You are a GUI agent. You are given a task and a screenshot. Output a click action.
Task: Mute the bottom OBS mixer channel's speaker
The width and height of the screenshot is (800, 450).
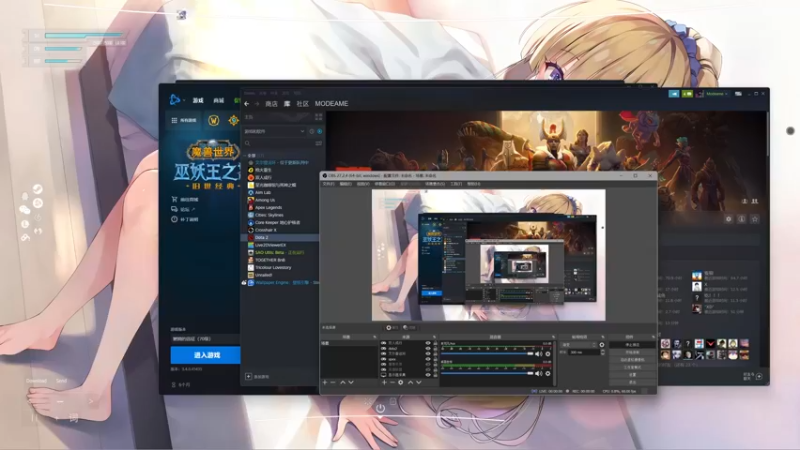click(x=538, y=373)
